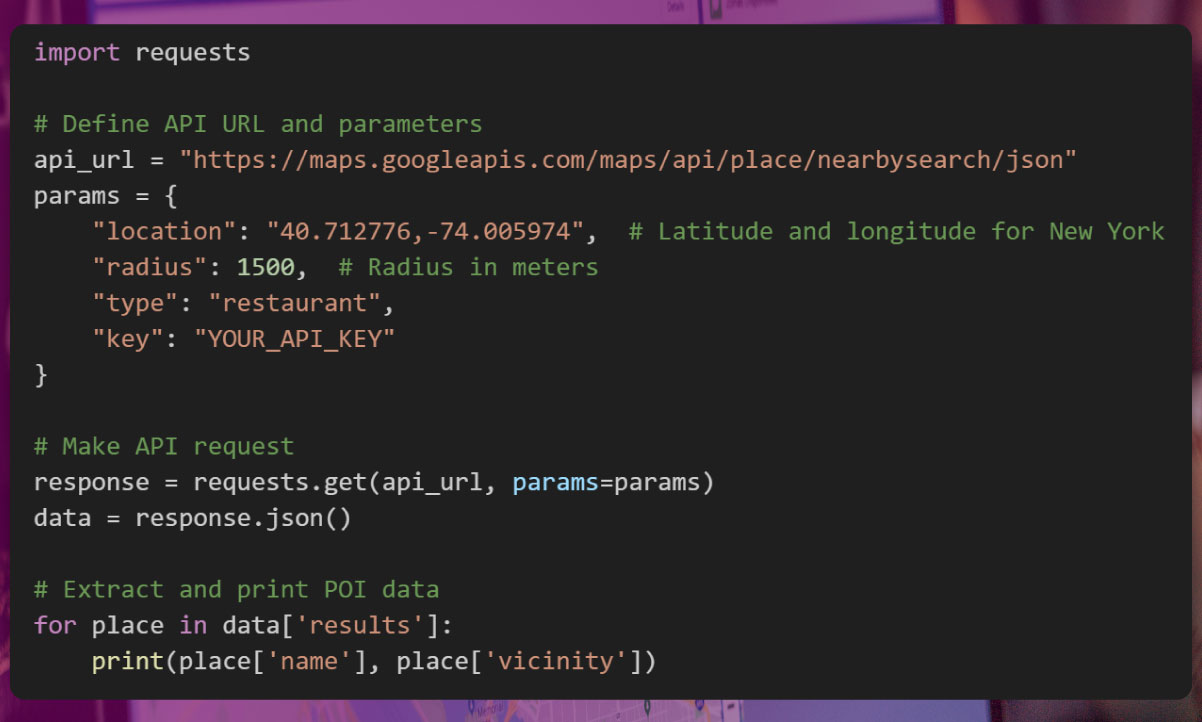Click the coordinates string "40.712776,-74.005974"

424,232
